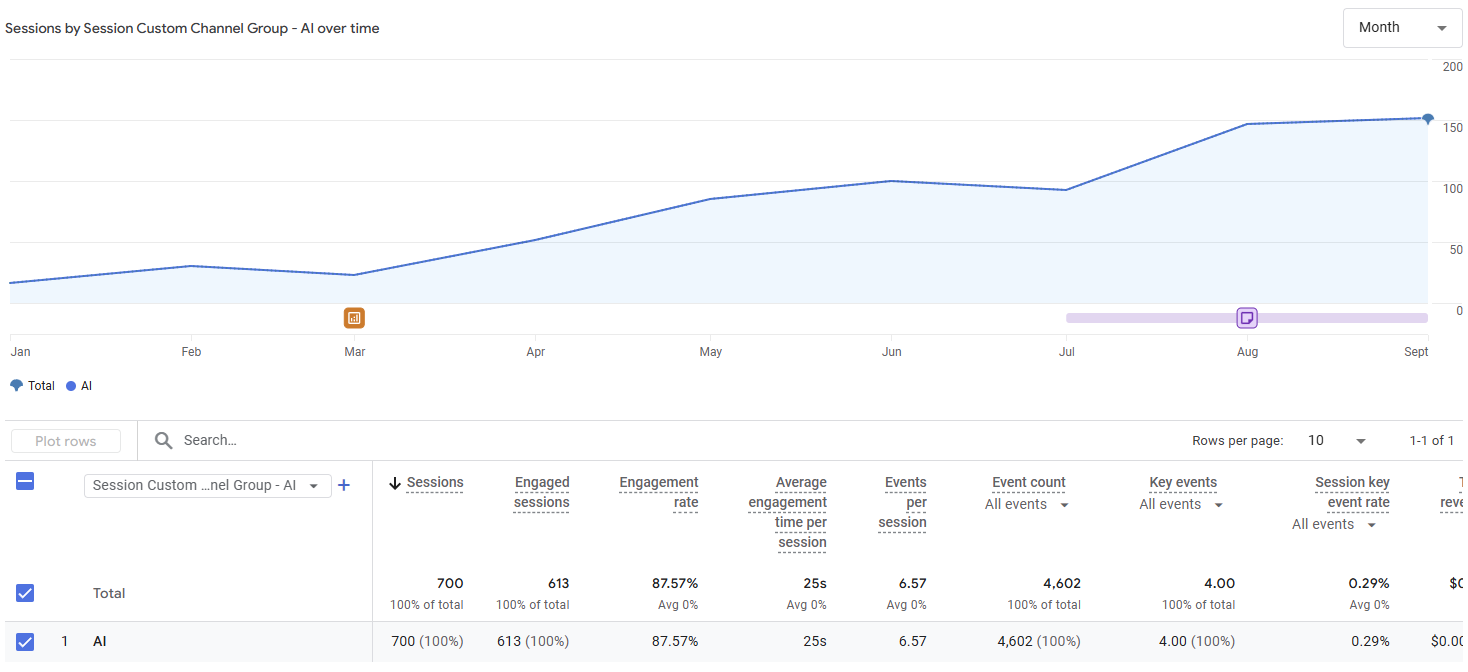Image resolution: width=1468 pixels, height=672 pixels.
Task: Expand the Rows per page dropdown
Action: tap(1337, 441)
